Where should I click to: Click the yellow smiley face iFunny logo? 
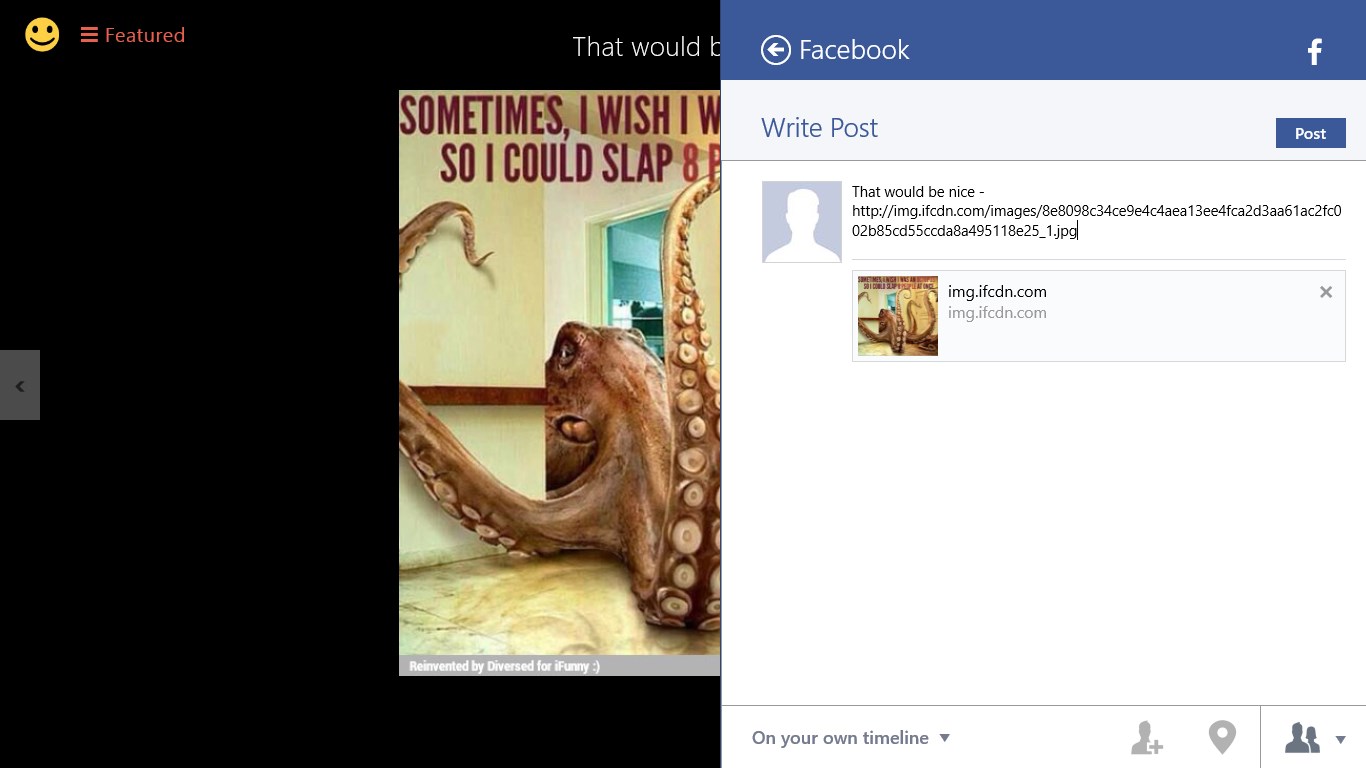pyautogui.click(x=42, y=35)
